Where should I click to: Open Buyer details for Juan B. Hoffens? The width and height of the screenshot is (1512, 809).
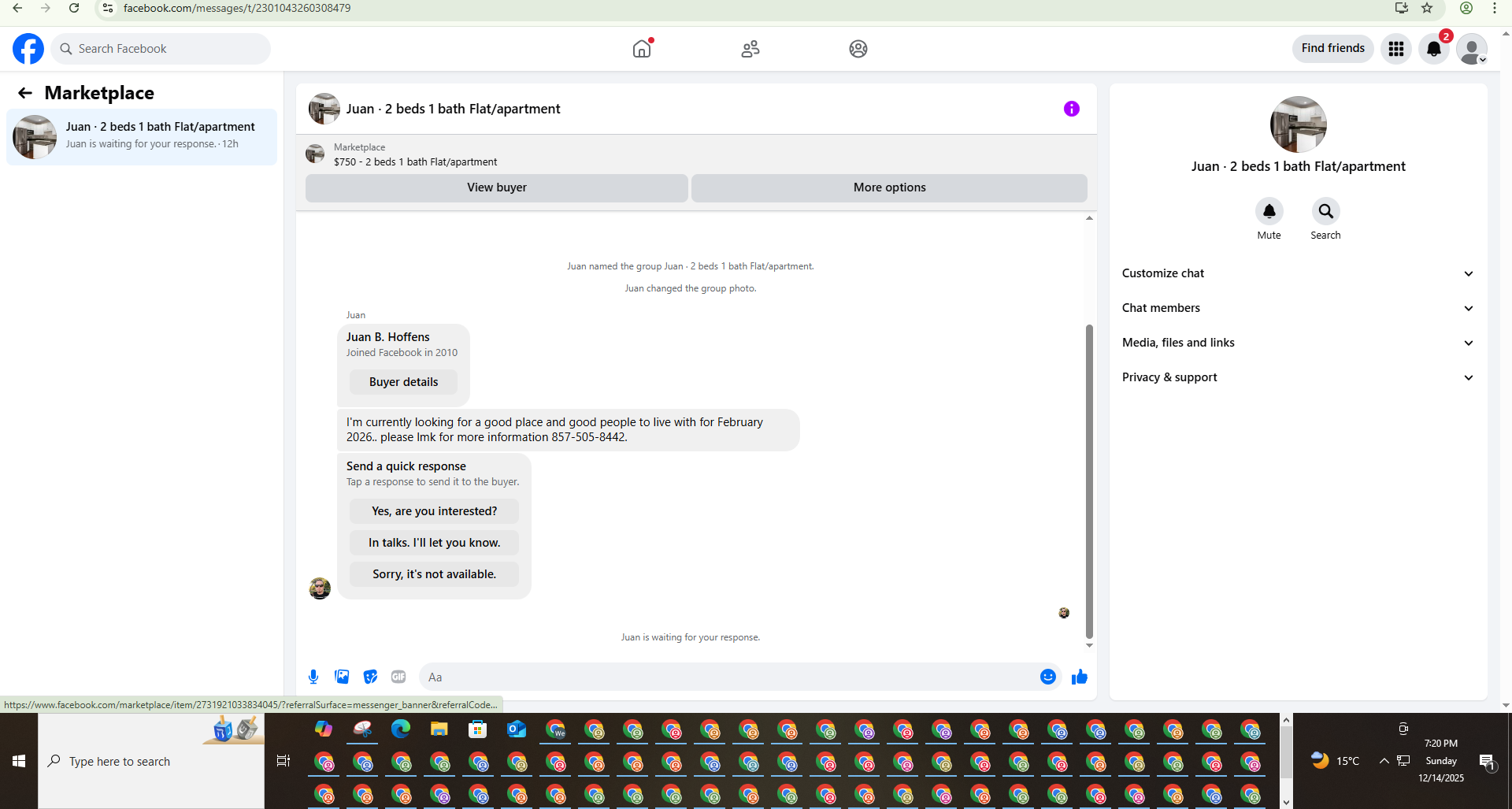coord(403,382)
